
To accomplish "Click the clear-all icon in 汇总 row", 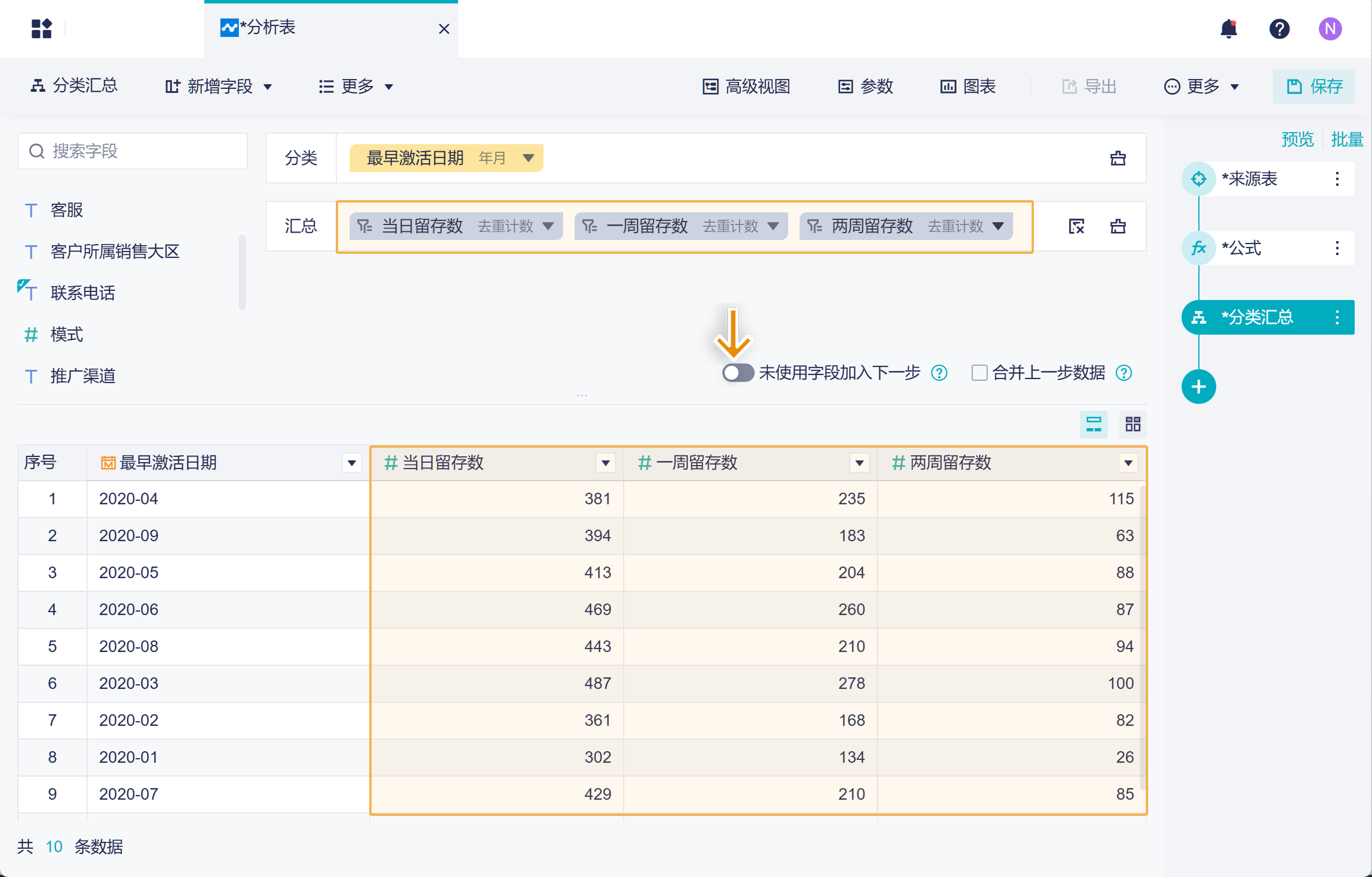I will (1076, 226).
